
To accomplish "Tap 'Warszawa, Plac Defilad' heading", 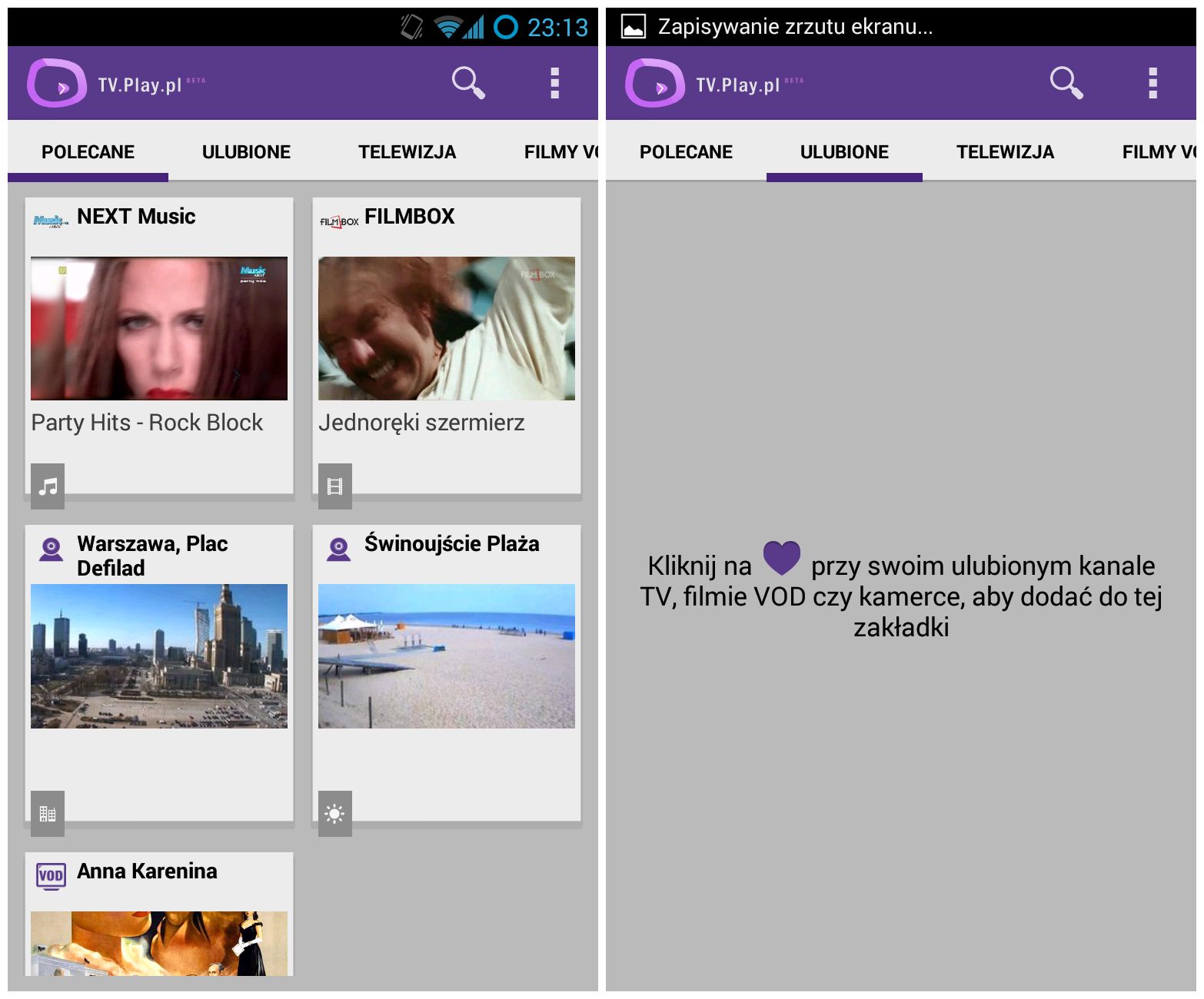I will point(152,556).
